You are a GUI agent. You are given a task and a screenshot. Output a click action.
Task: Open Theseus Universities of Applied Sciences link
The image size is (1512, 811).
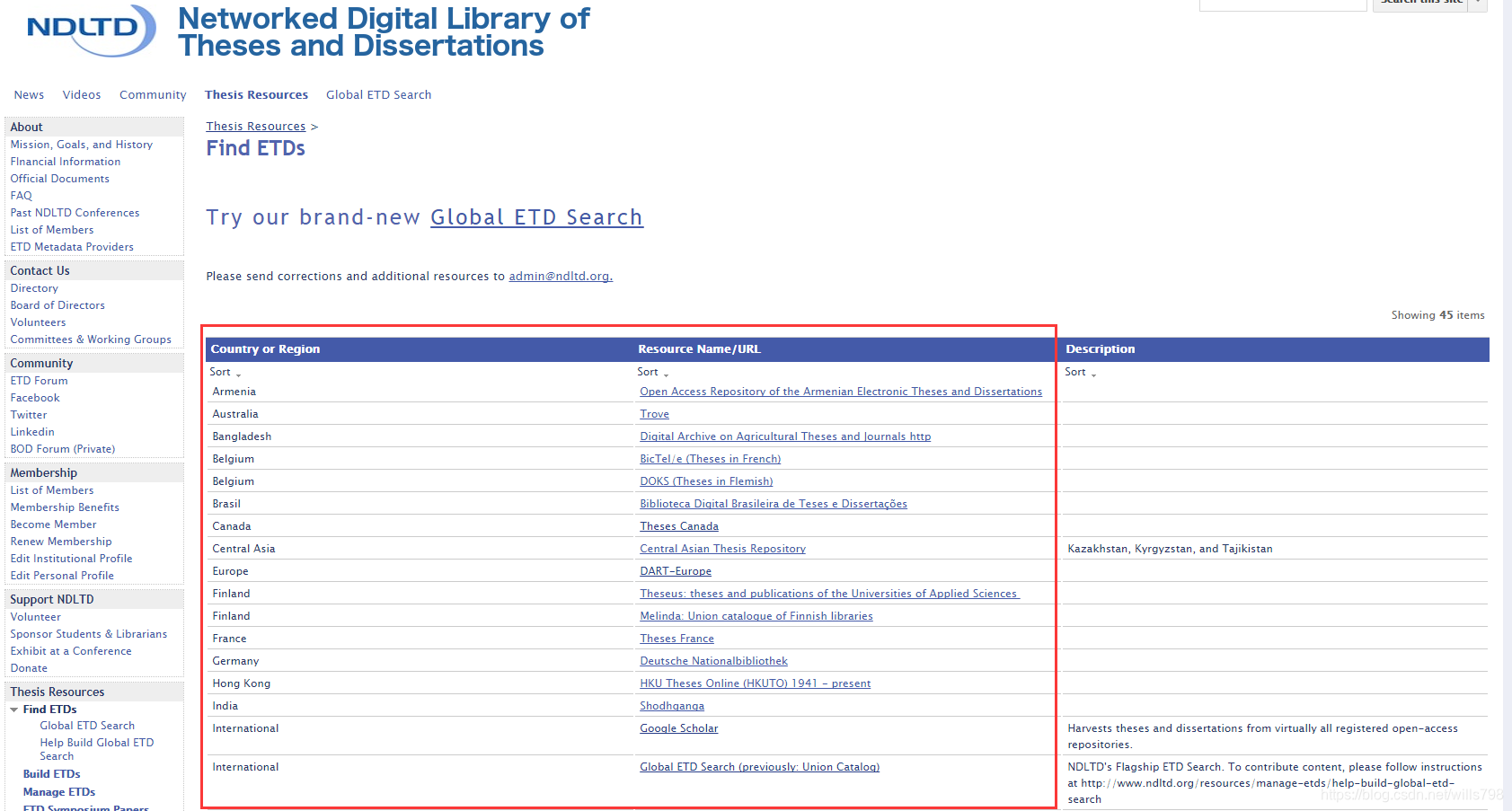829,594
